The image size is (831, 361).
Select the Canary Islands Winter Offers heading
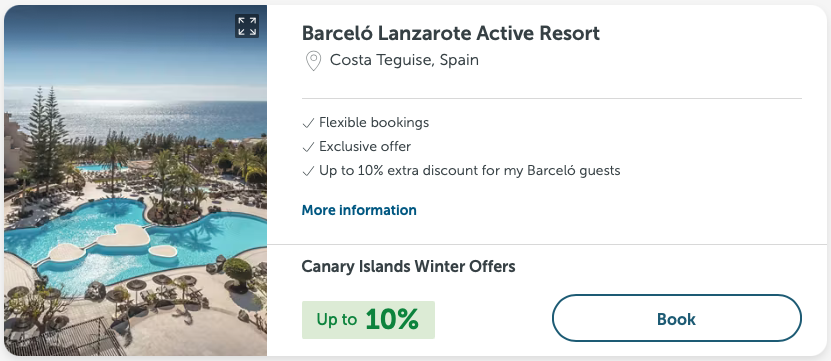pos(408,266)
